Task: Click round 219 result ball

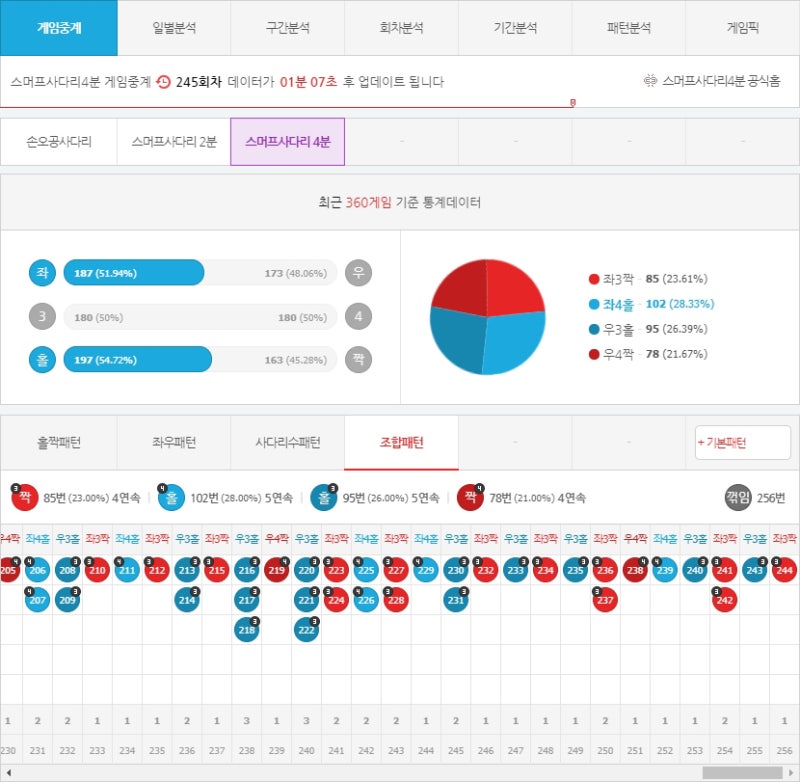Action: (x=277, y=570)
